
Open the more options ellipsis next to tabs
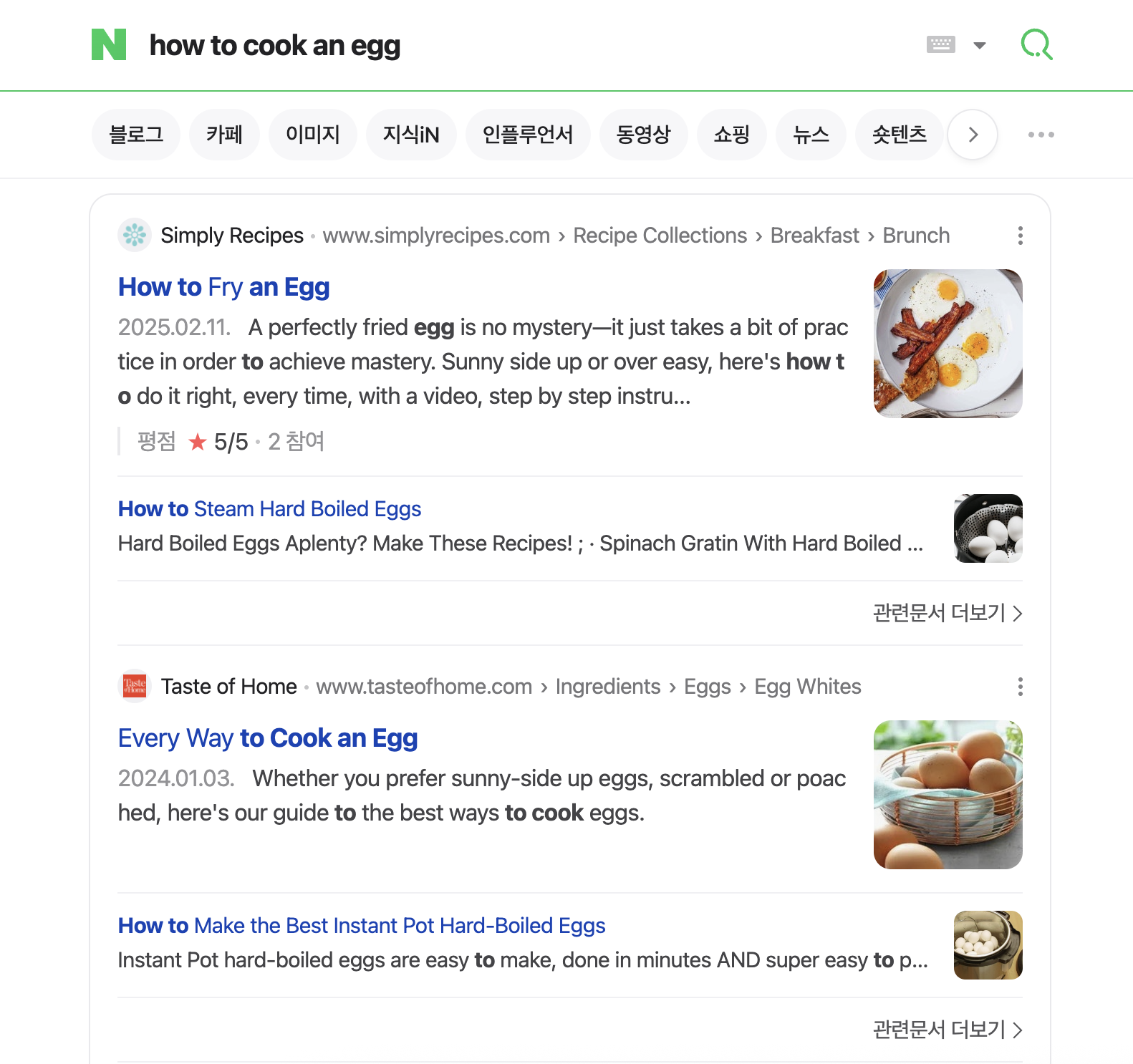click(1040, 135)
